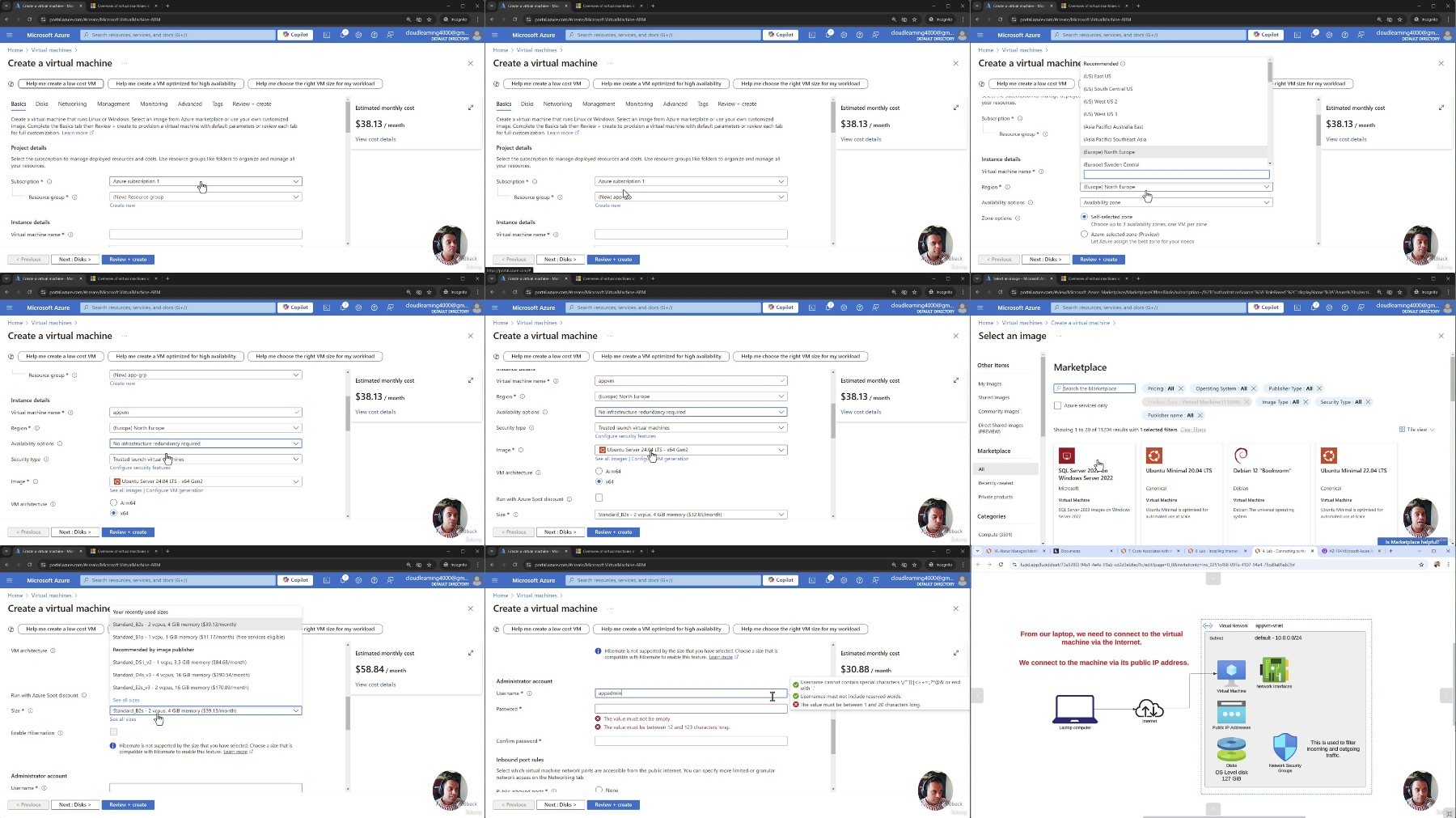The height and width of the screenshot is (818, 1456).
Task: Click the Search the Marketplace field
Action: (1094, 388)
